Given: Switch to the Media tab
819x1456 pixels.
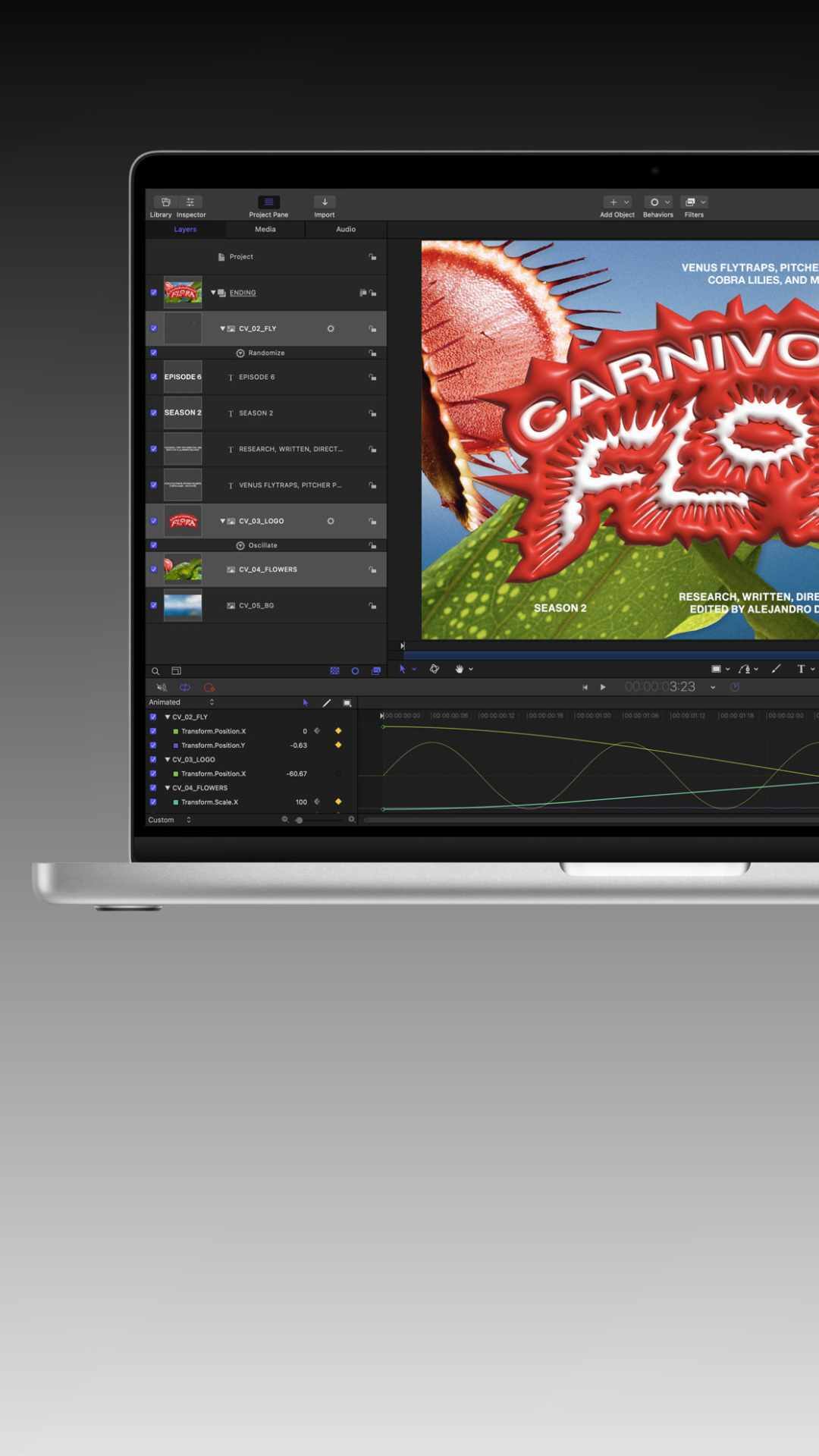Looking at the screenshot, I should point(265,229).
